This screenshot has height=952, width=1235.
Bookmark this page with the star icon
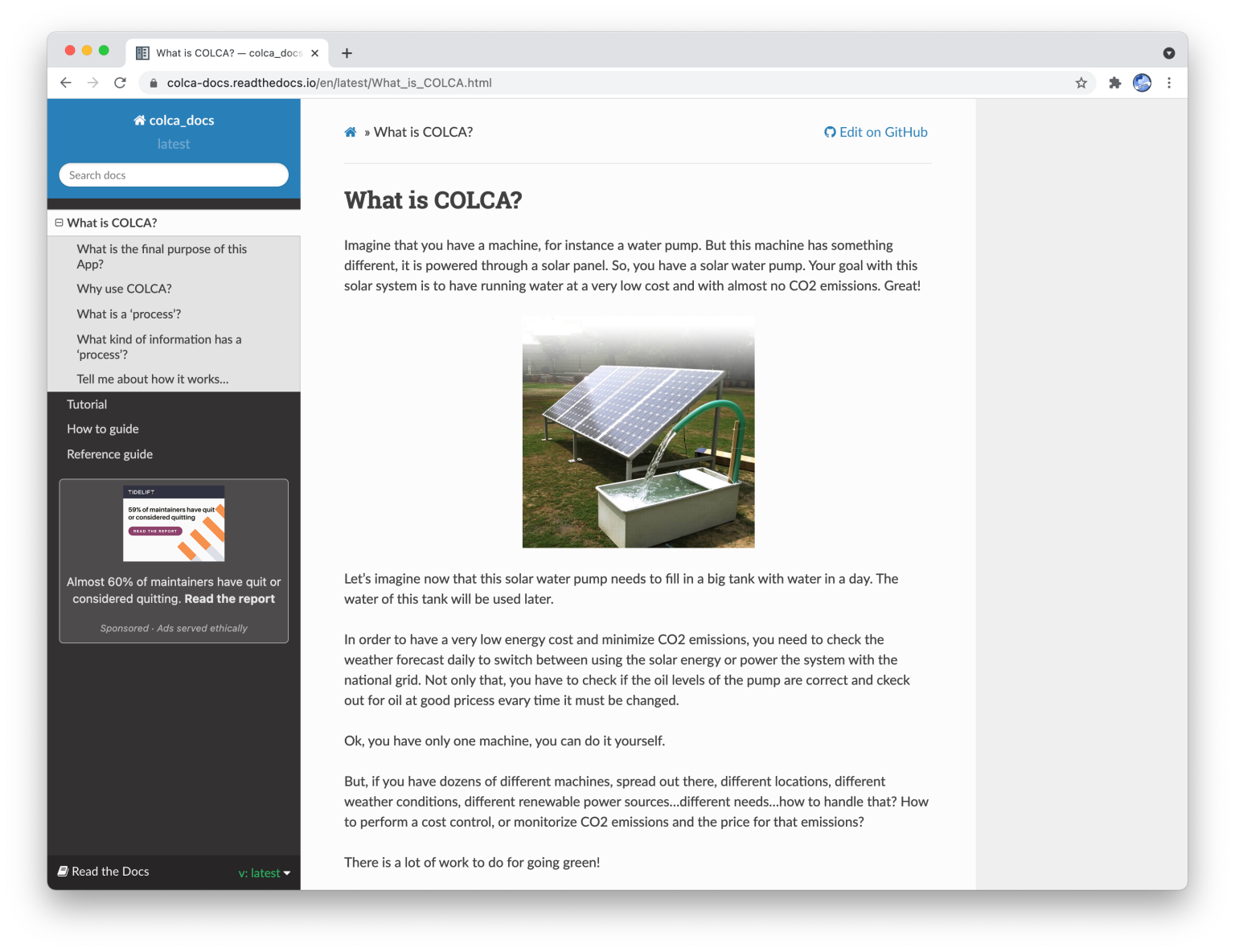coord(1081,83)
